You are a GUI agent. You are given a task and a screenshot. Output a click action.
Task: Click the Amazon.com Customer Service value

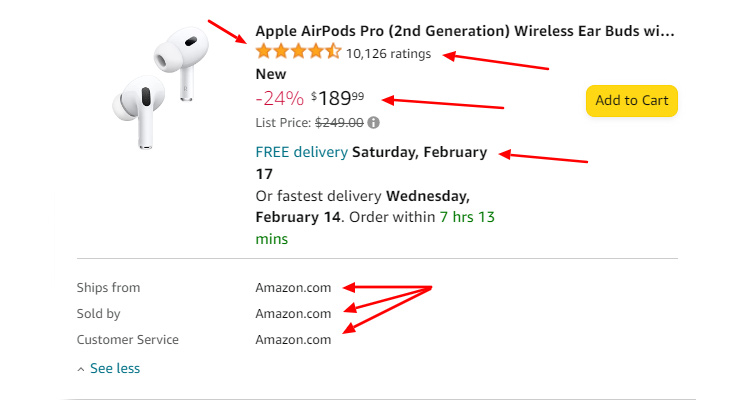tap(293, 340)
